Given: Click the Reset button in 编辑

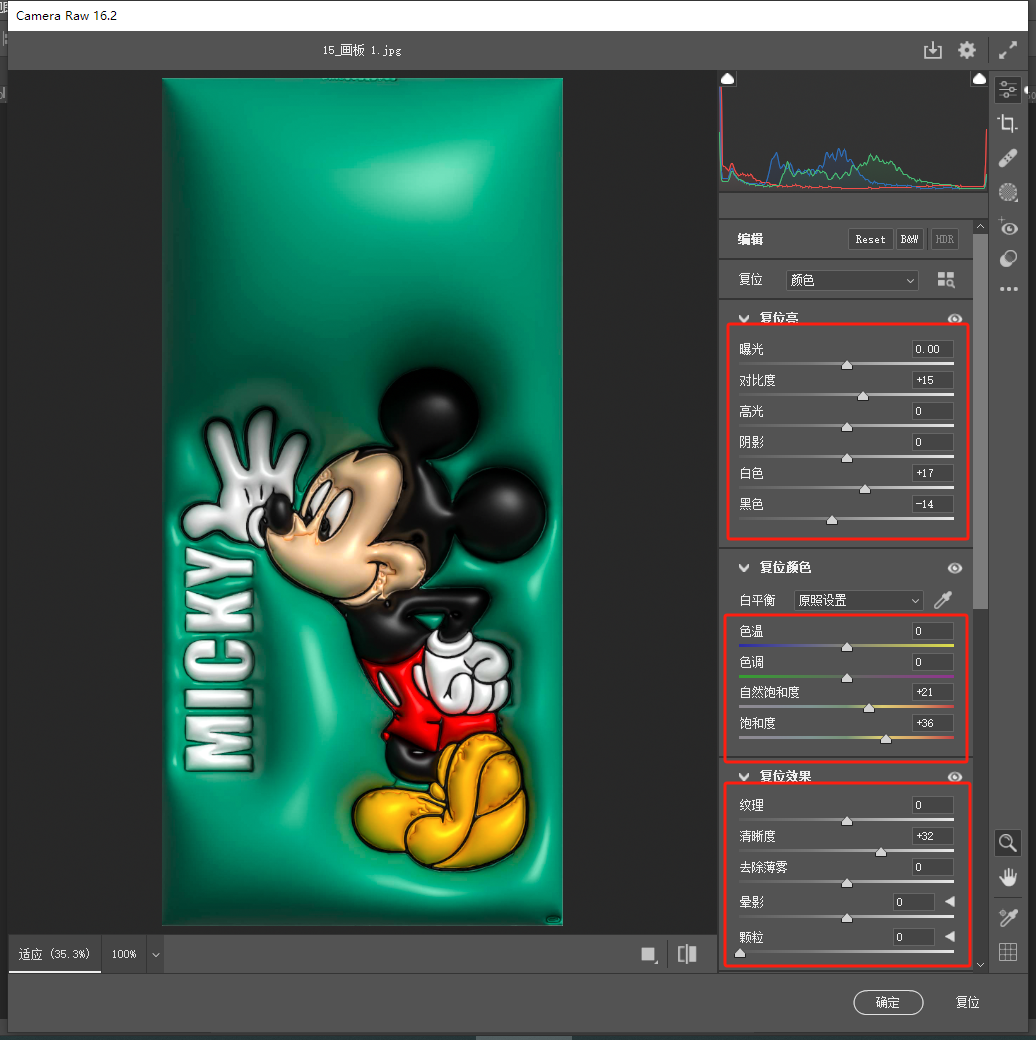Looking at the screenshot, I should coord(870,239).
